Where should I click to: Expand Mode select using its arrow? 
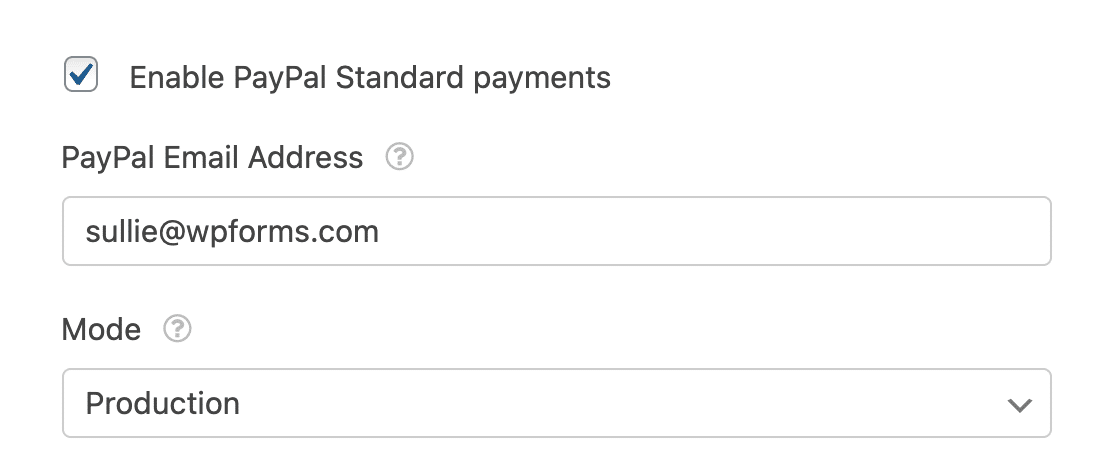tap(1019, 404)
